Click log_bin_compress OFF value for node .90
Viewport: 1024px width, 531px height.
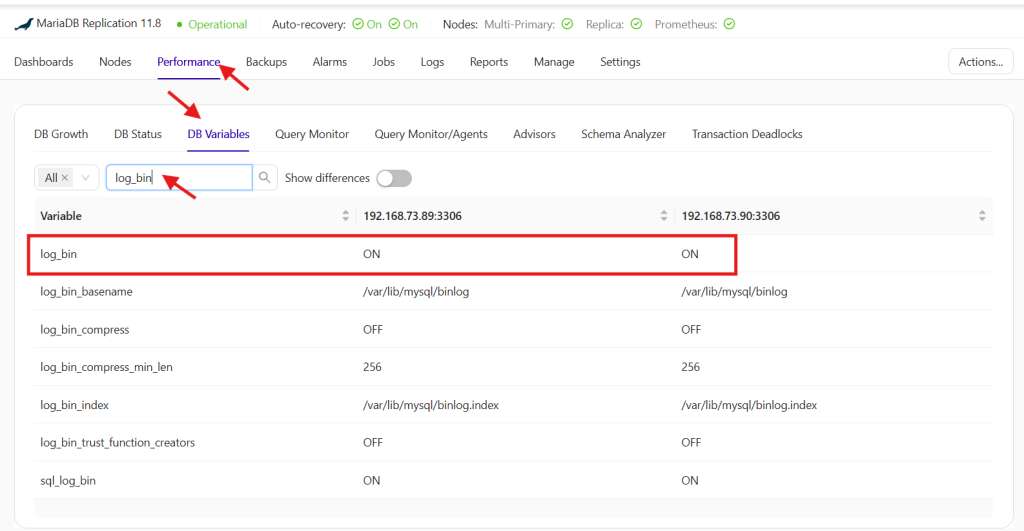(x=691, y=330)
